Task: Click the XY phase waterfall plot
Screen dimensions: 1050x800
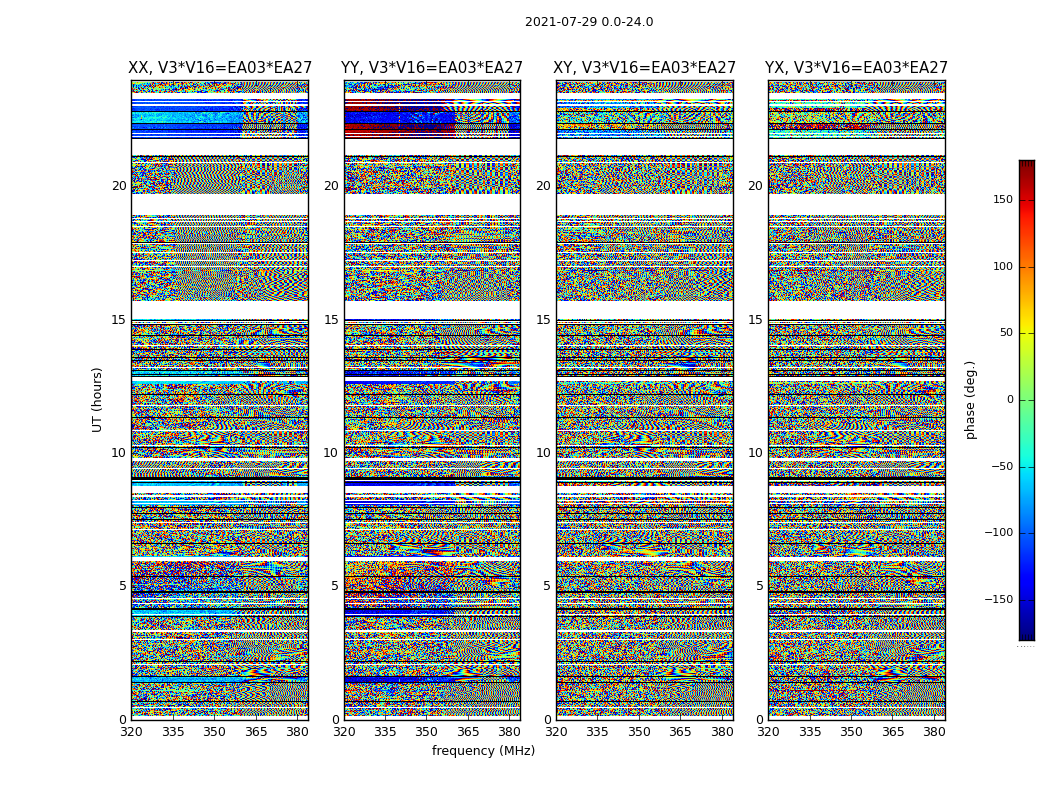Action: pyautogui.click(x=644, y=400)
